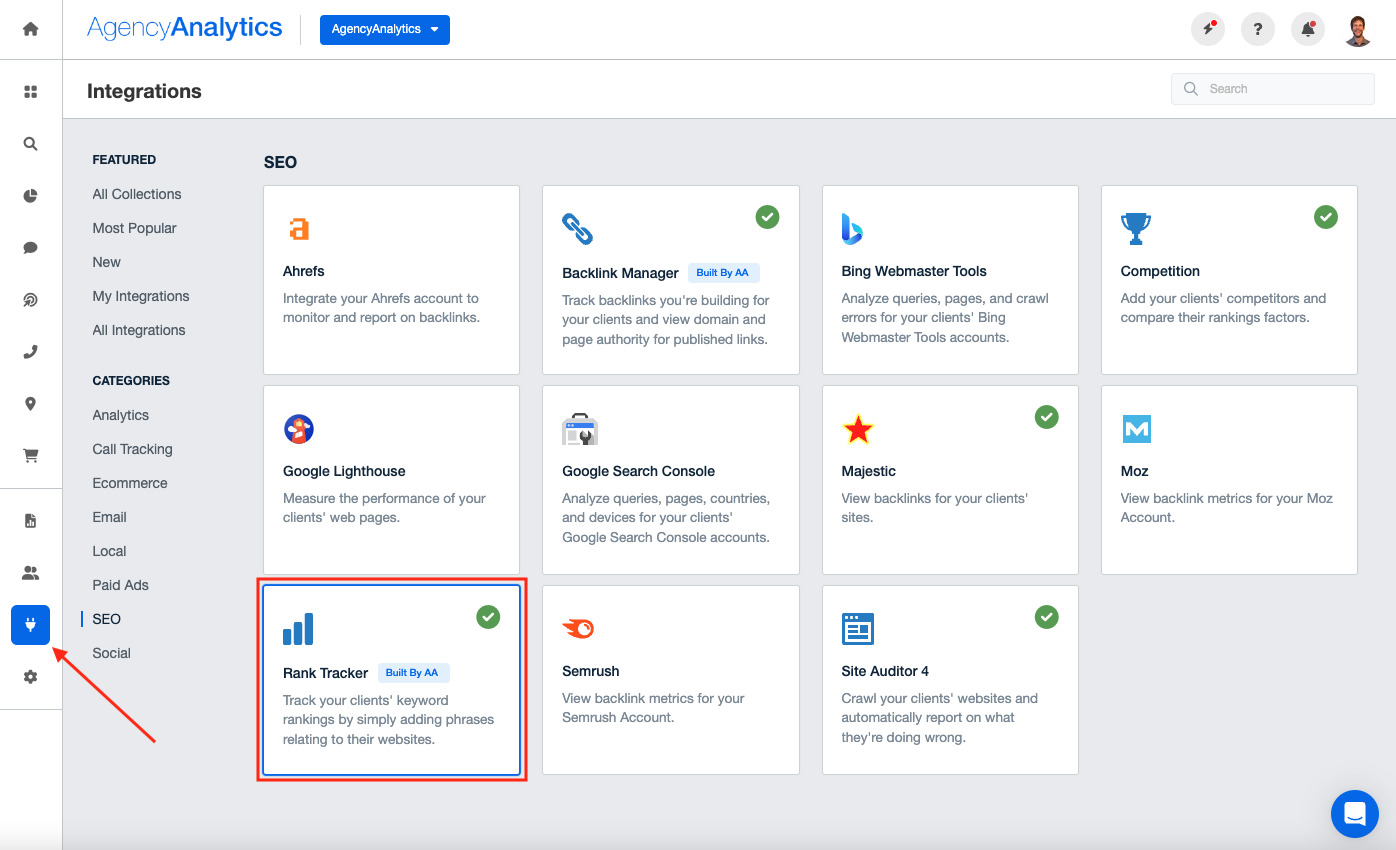Open settings gear icon in sidebar

pyautogui.click(x=30, y=677)
